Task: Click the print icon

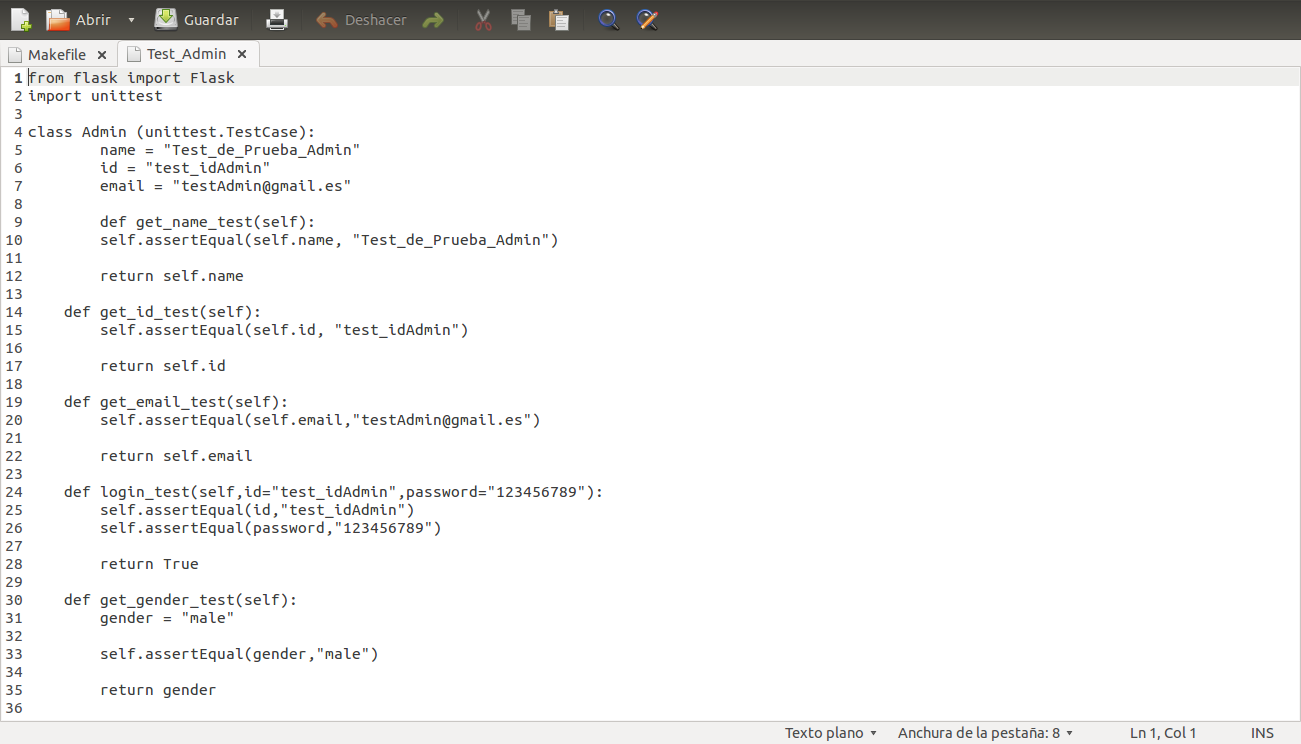Action: point(277,19)
